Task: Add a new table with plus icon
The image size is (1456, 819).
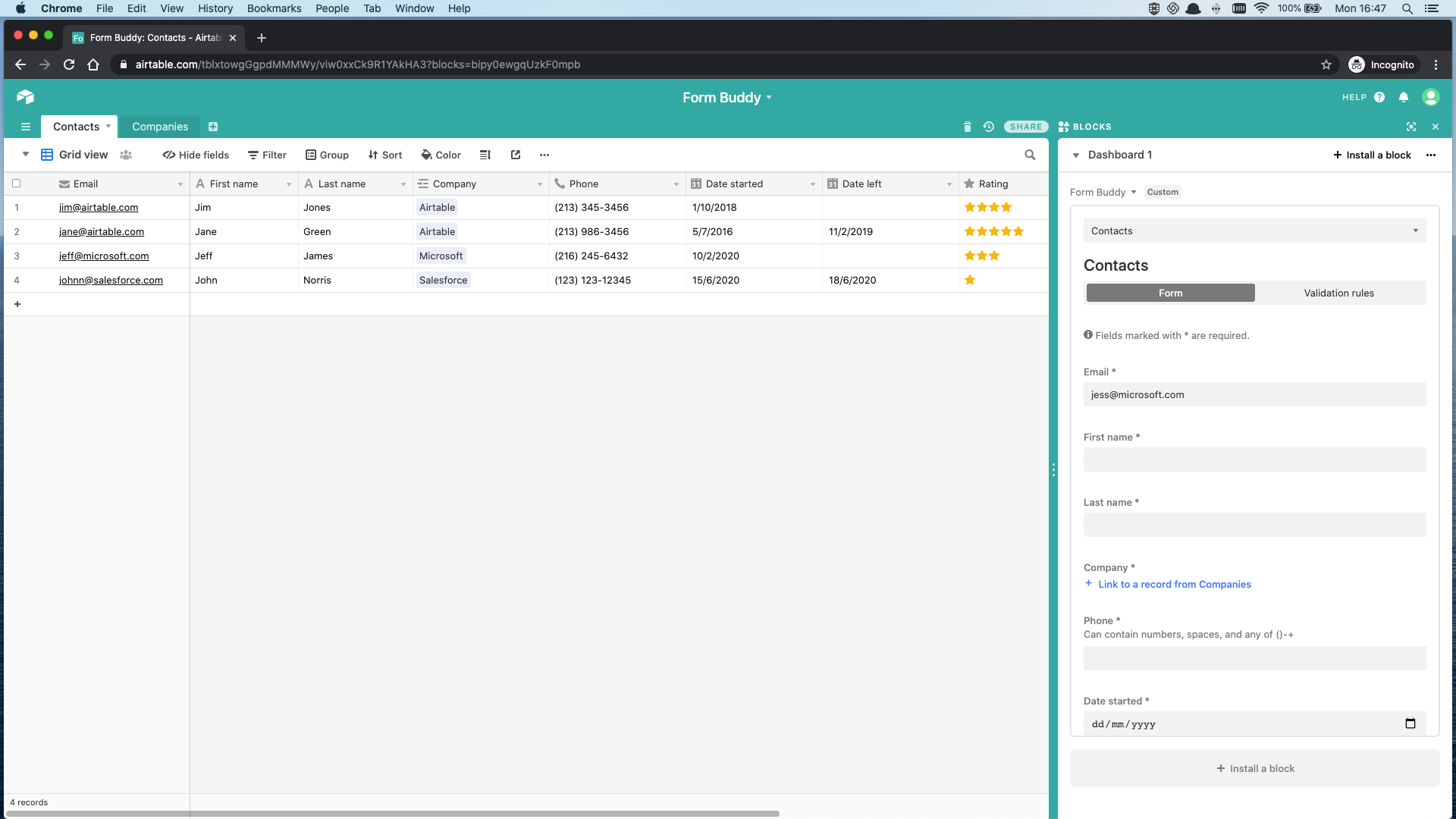Action: [213, 127]
